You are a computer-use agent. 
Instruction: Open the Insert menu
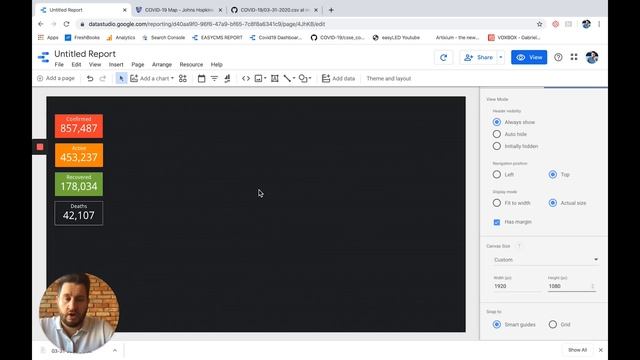pyautogui.click(x=116, y=64)
